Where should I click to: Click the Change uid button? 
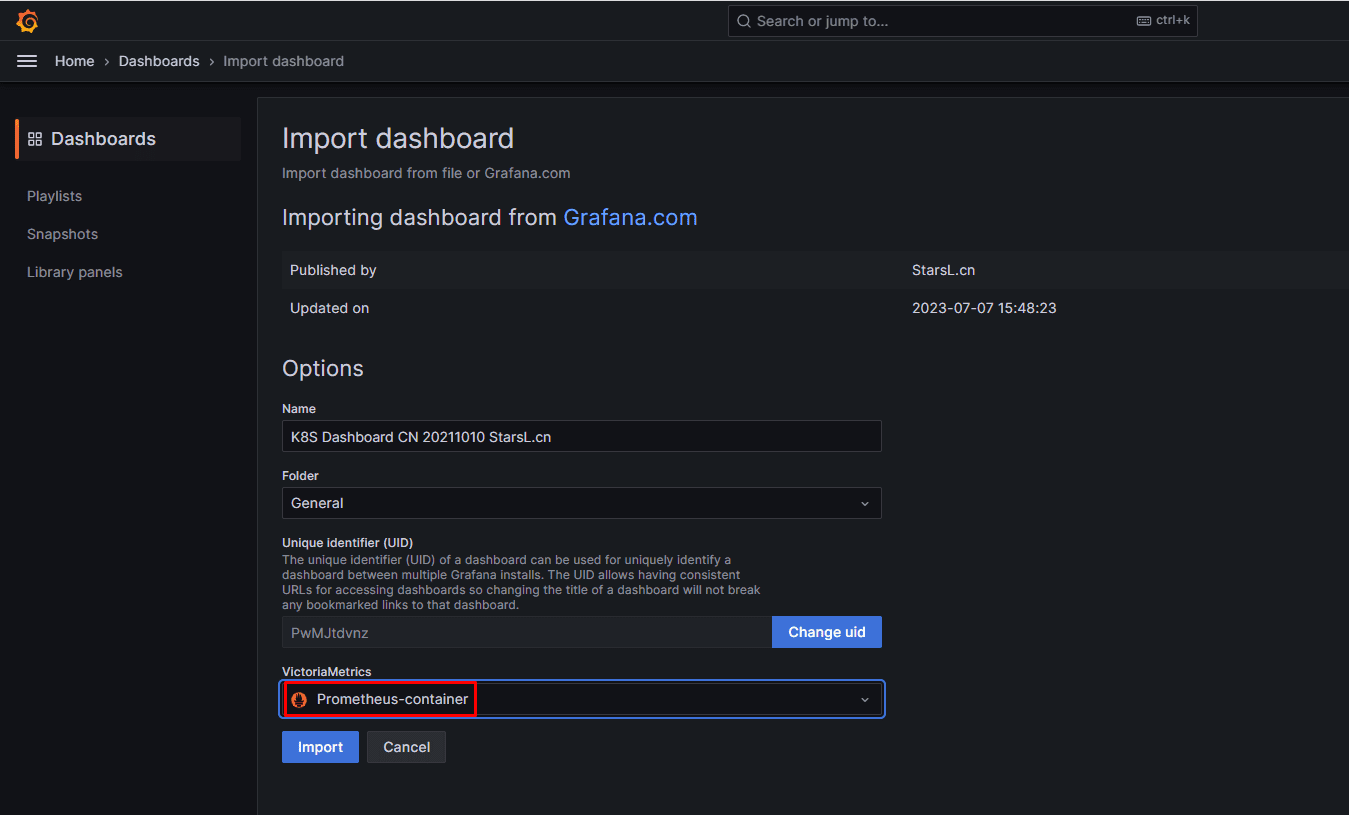pyautogui.click(x=827, y=632)
